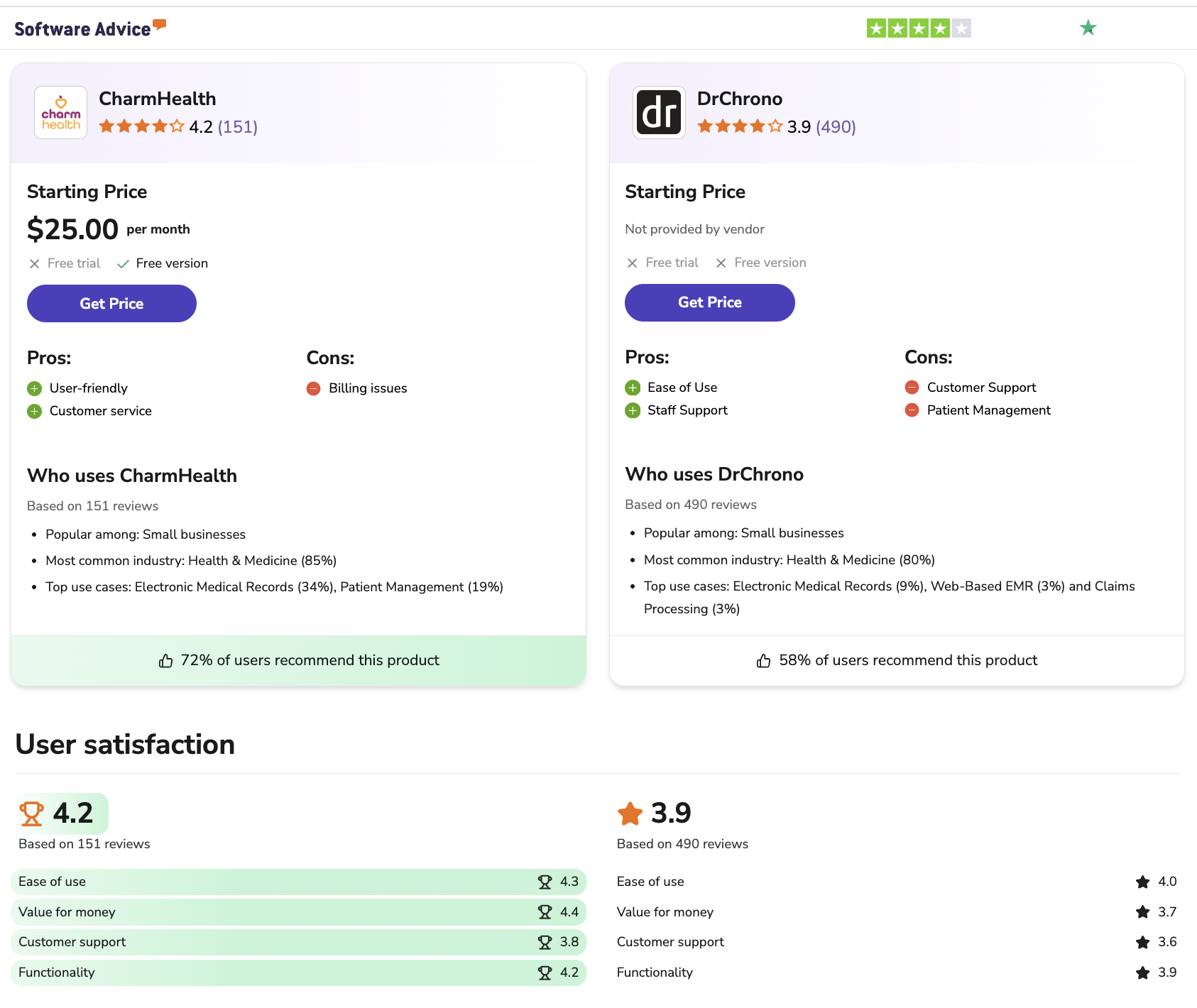Click the CharmHealth star rating icons
Screen dimensions: 1197x1008
(141, 126)
